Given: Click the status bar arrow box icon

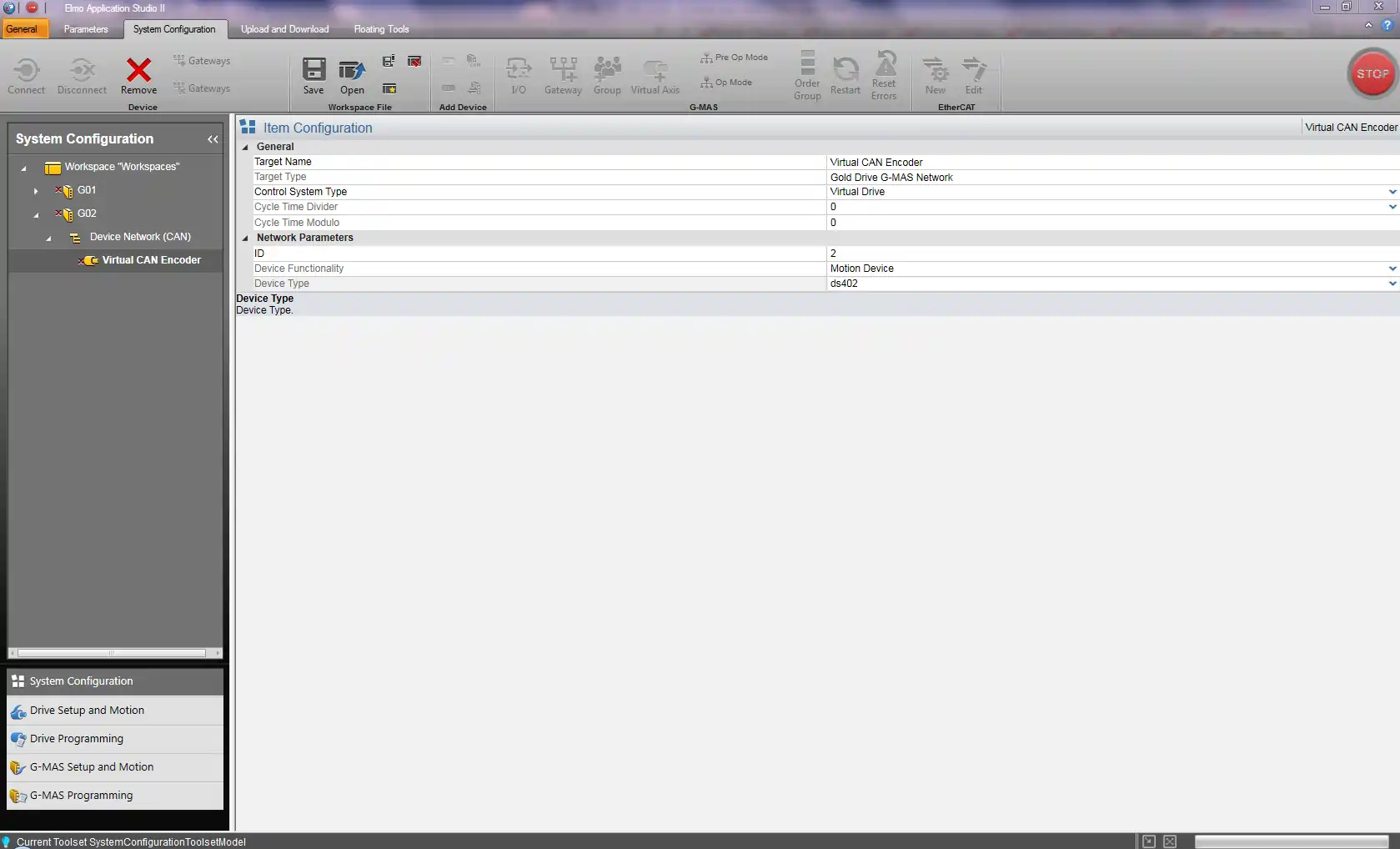Looking at the screenshot, I should [x=1149, y=841].
